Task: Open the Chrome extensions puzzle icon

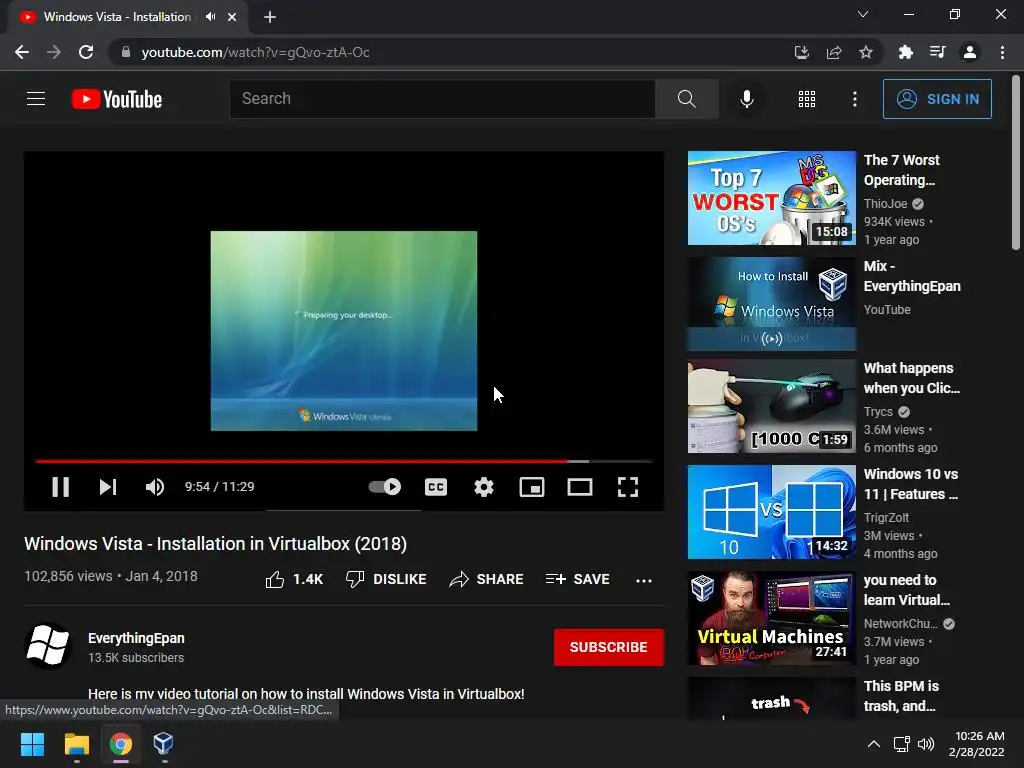Action: tap(905, 52)
